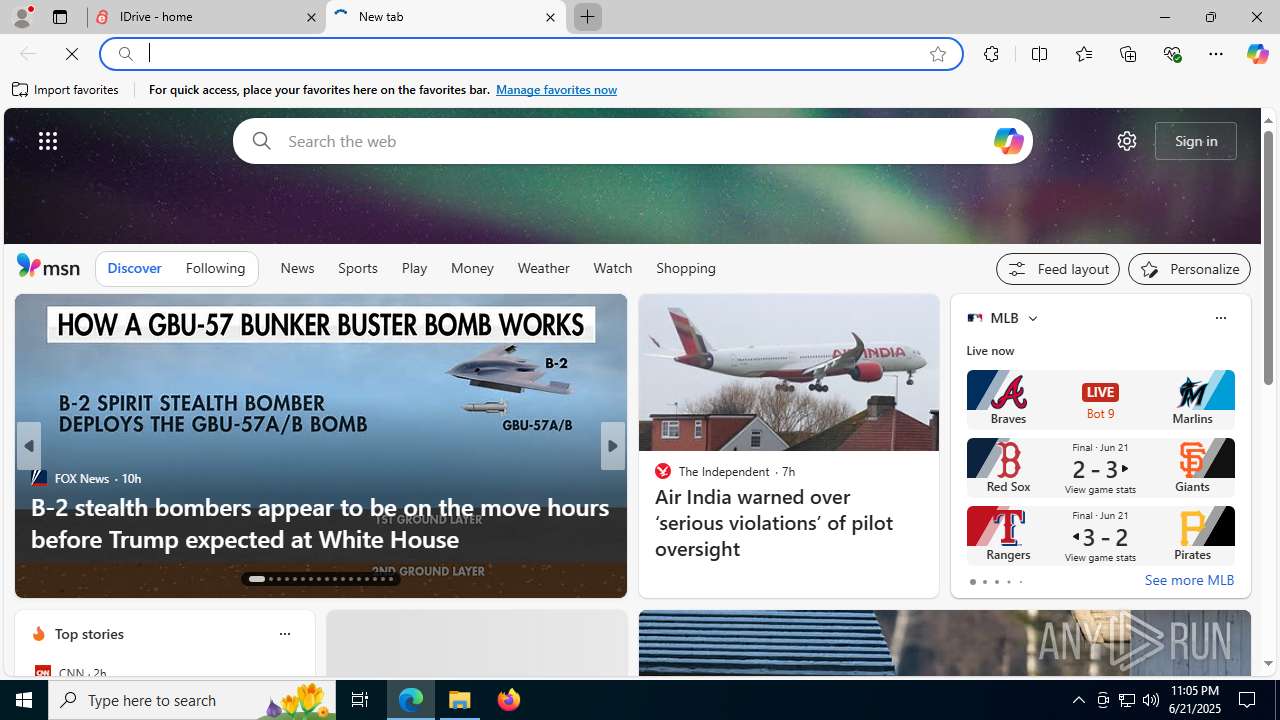The width and height of the screenshot is (1280, 720).
Task: Click the page vertical scrollbar thumb
Action: [x=1268, y=256]
